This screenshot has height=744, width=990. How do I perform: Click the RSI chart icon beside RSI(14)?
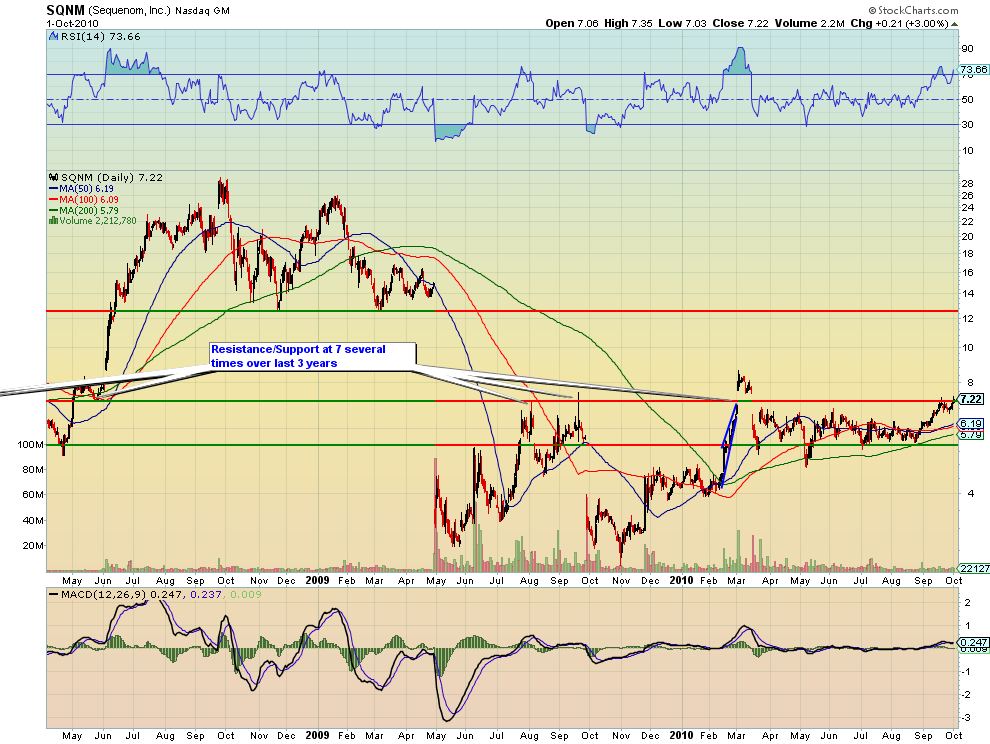coord(54,37)
